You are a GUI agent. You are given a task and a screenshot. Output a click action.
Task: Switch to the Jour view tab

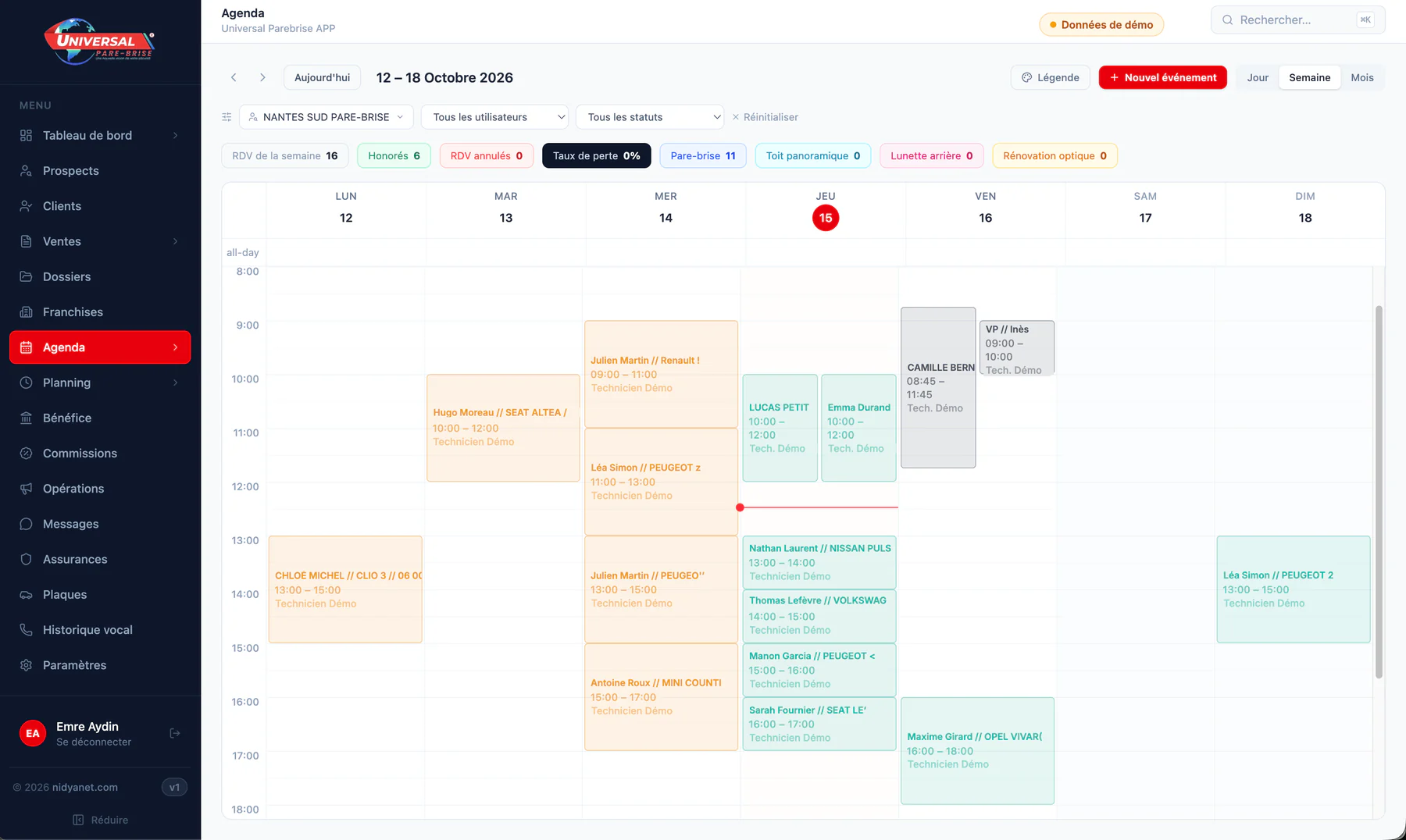point(1258,77)
